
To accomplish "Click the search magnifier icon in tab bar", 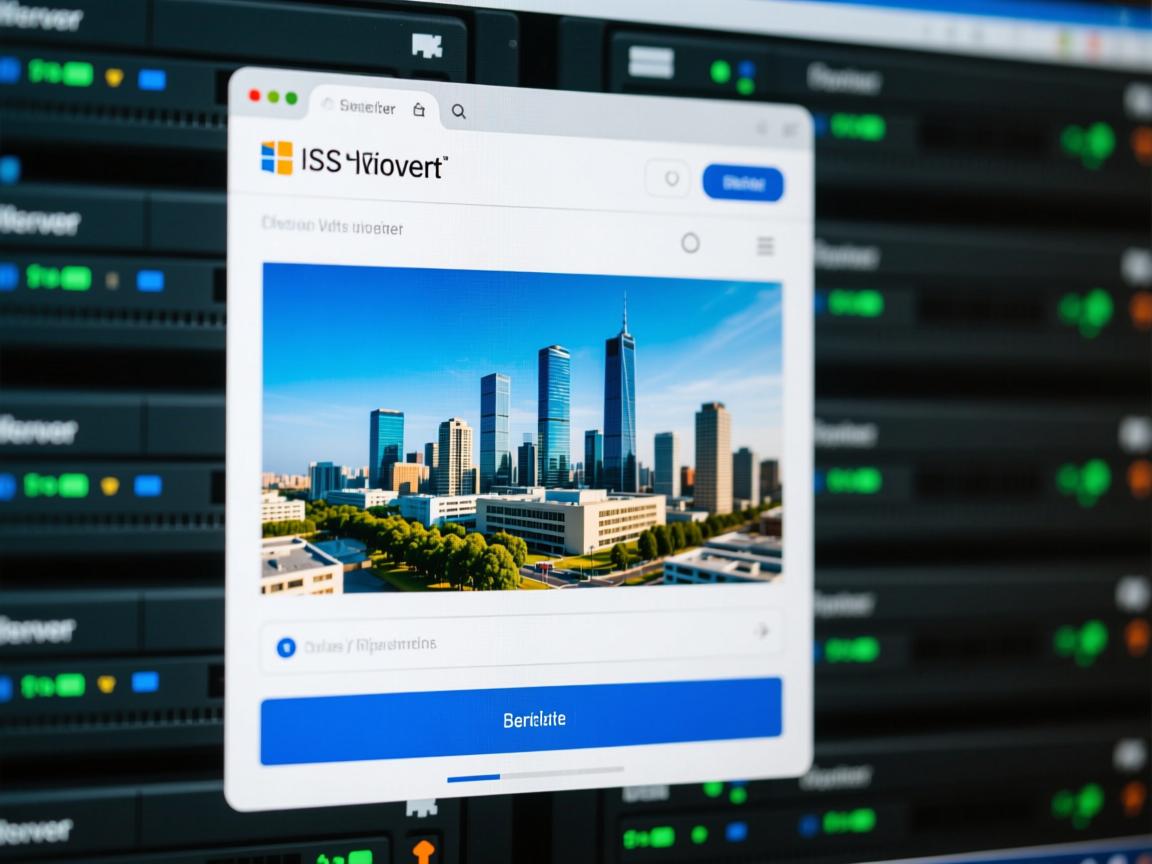I will click(458, 112).
